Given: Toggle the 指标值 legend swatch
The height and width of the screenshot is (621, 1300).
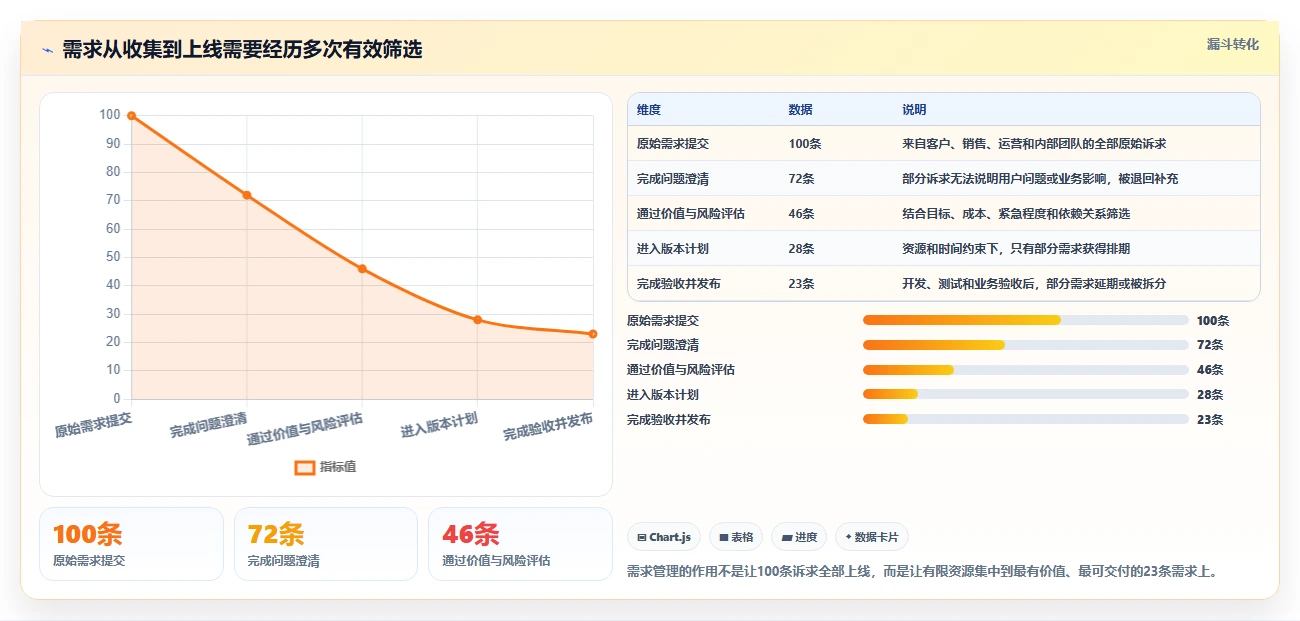Looking at the screenshot, I should [x=305, y=467].
